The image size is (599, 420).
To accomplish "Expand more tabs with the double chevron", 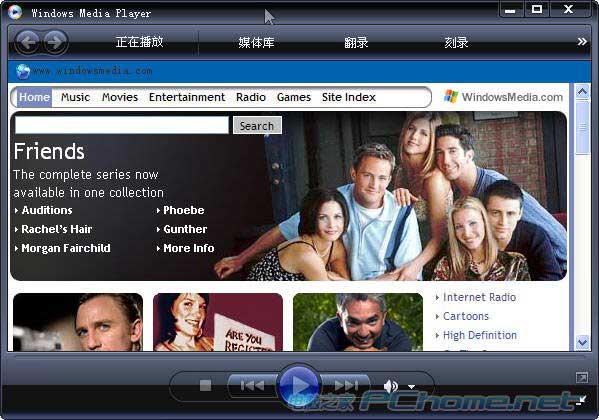I will tap(582, 41).
